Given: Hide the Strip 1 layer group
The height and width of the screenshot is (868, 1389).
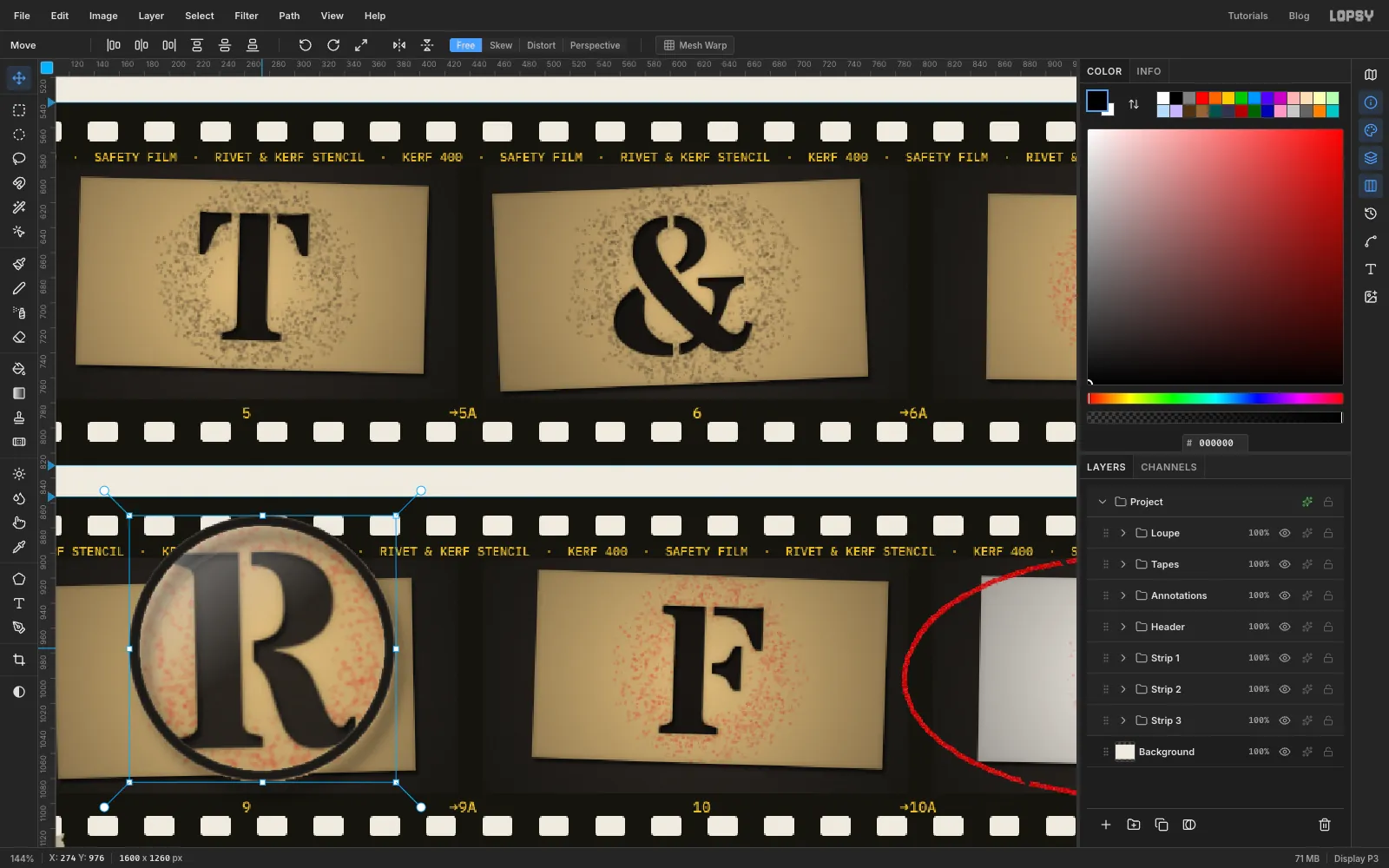Looking at the screenshot, I should pyautogui.click(x=1284, y=658).
